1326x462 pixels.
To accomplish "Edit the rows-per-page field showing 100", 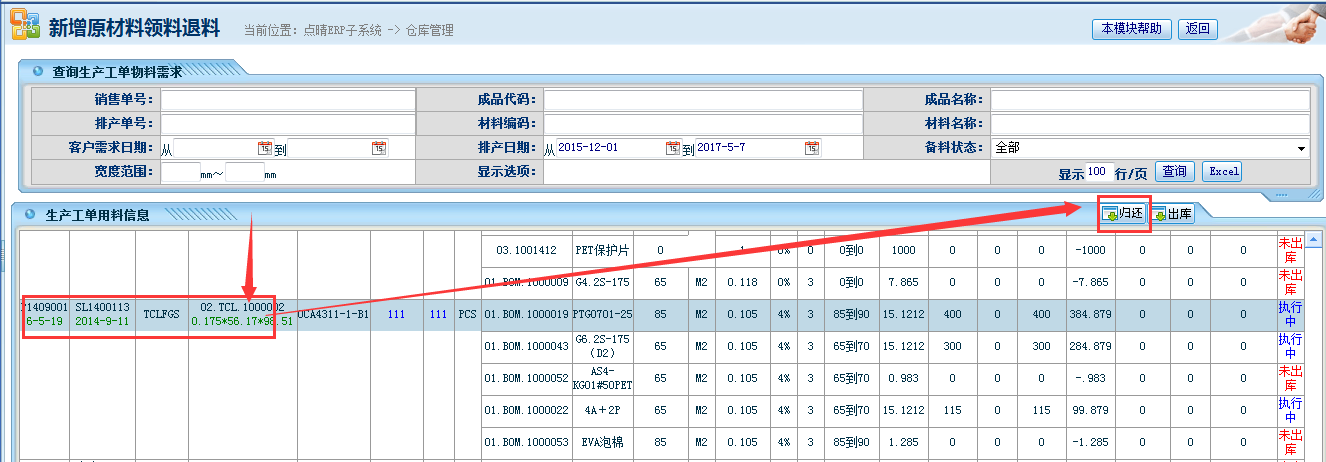I will tap(1100, 171).
